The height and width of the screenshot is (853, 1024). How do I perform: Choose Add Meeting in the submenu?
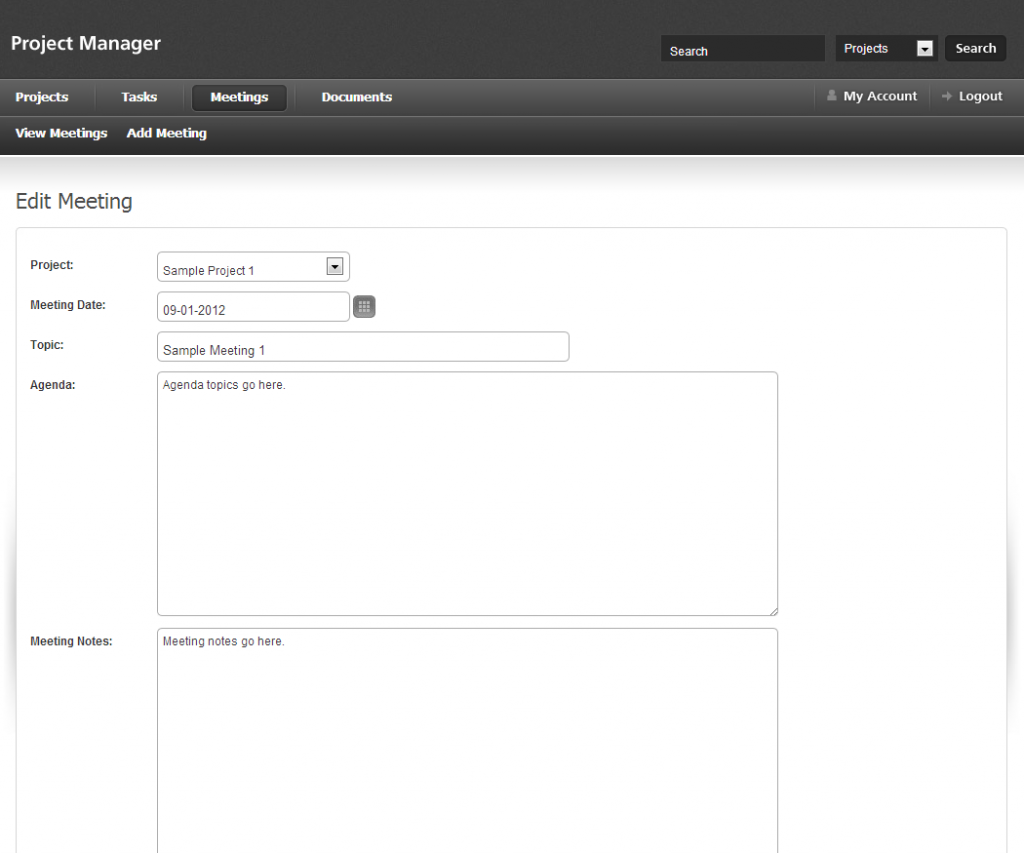(x=167, y=133)
